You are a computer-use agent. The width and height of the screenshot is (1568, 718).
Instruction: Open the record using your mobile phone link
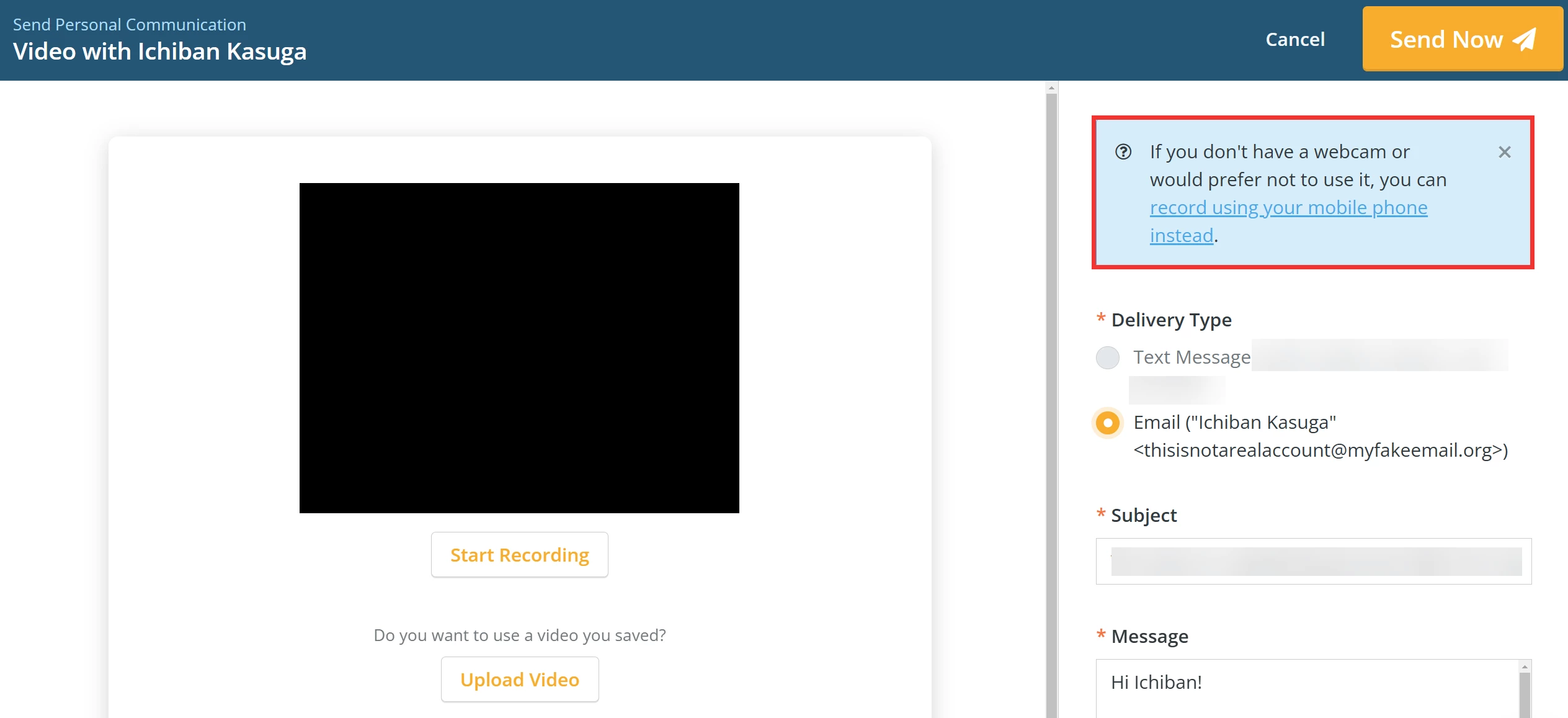coord(1289,208)
